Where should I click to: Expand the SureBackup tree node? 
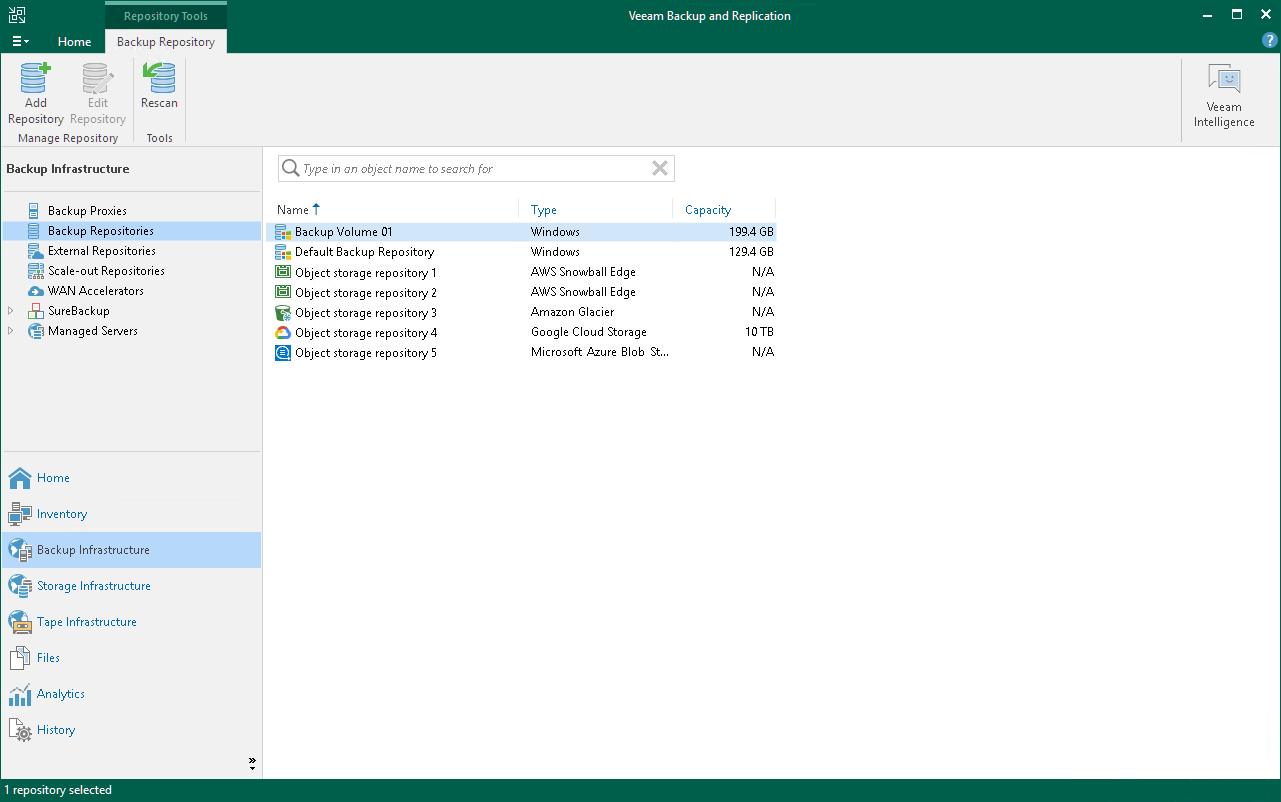pos(11,311)
